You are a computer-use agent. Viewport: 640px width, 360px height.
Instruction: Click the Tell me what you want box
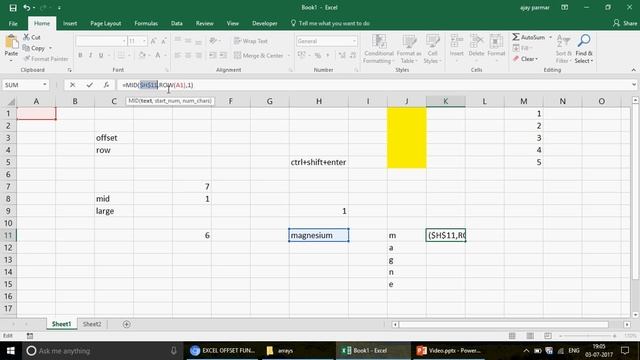coord(330,23)
